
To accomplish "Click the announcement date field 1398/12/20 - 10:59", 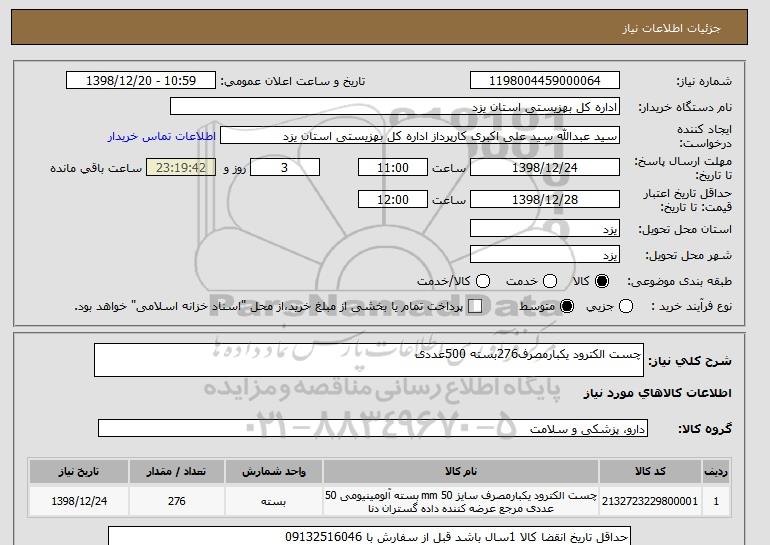I will pyautogui.click(x=141, y=81).
